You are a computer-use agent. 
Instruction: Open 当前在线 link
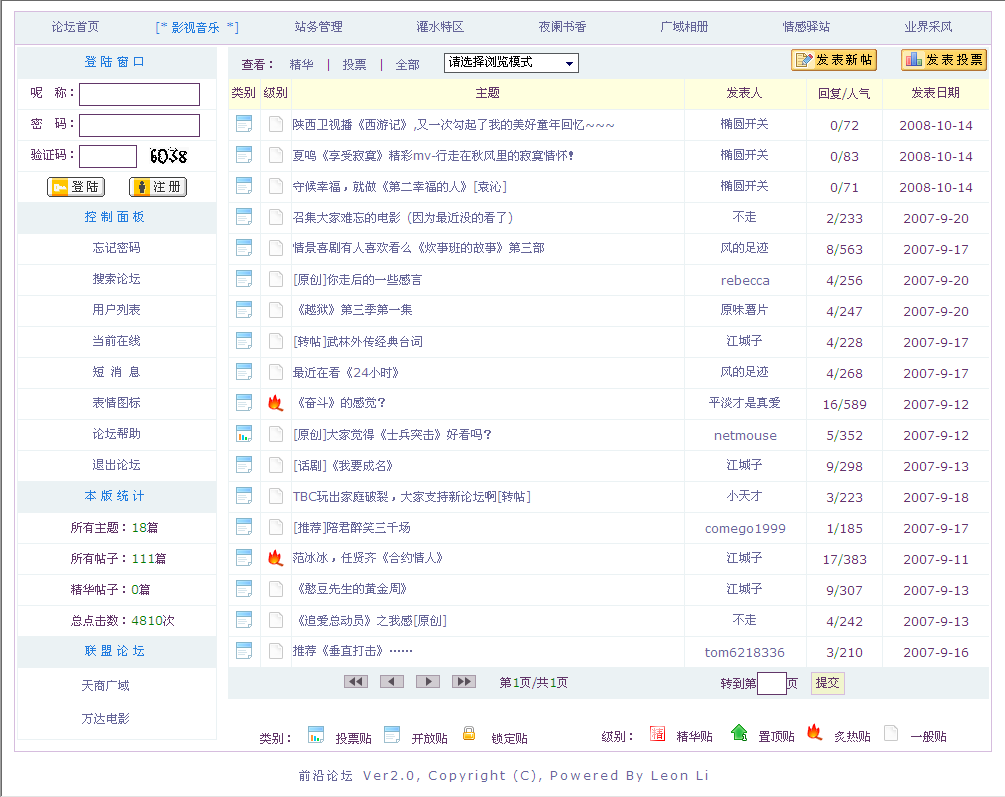(116, 340)
